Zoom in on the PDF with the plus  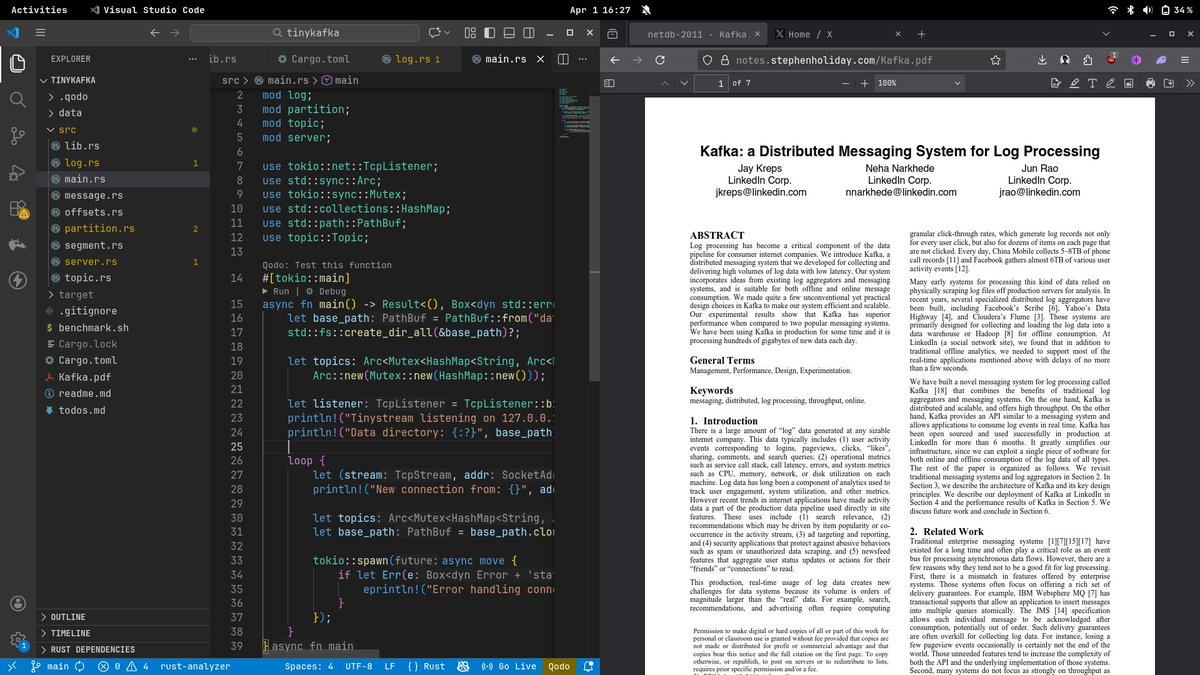pos(863,83)
